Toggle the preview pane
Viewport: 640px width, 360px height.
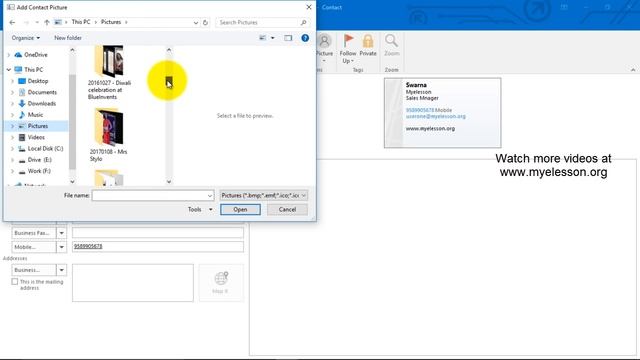pyautogui.click(x=288, y=38)
